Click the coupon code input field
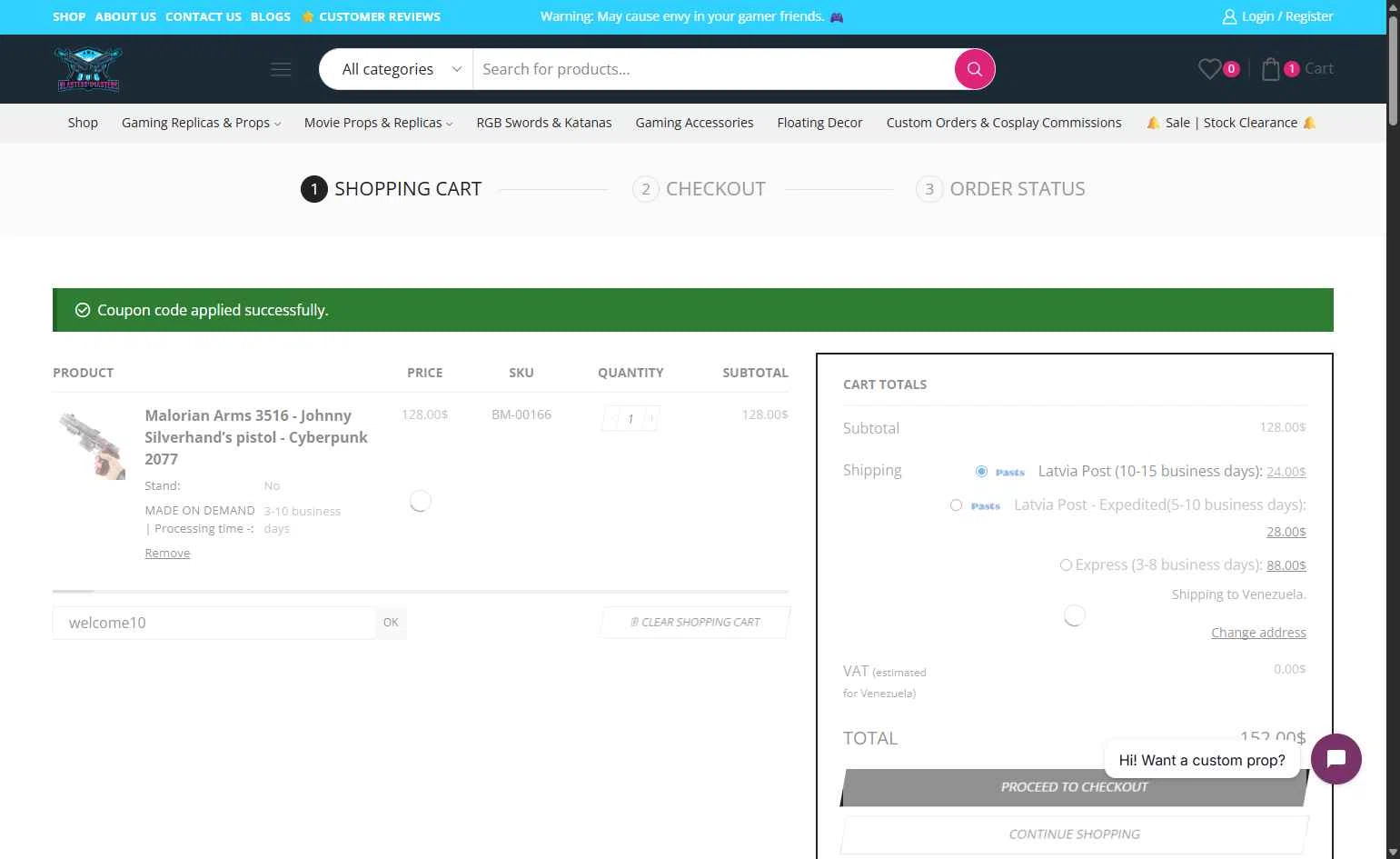The image size is (1400, 859). click(x=214, y=623)
